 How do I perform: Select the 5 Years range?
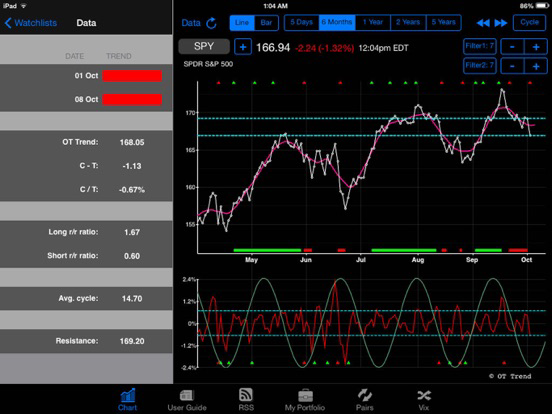tap(444, 22)
